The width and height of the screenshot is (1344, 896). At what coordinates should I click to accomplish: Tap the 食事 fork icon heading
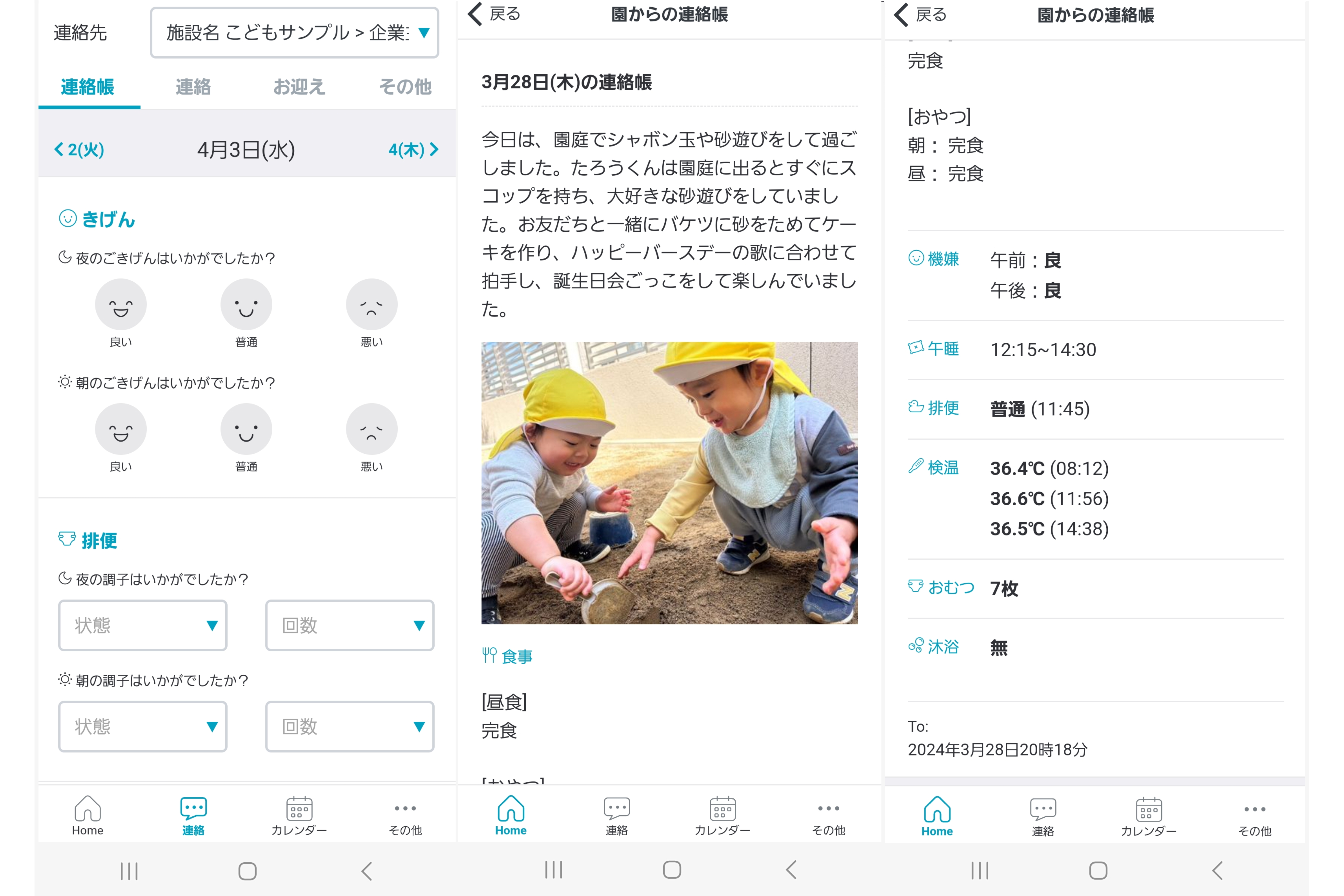point(507,656)
